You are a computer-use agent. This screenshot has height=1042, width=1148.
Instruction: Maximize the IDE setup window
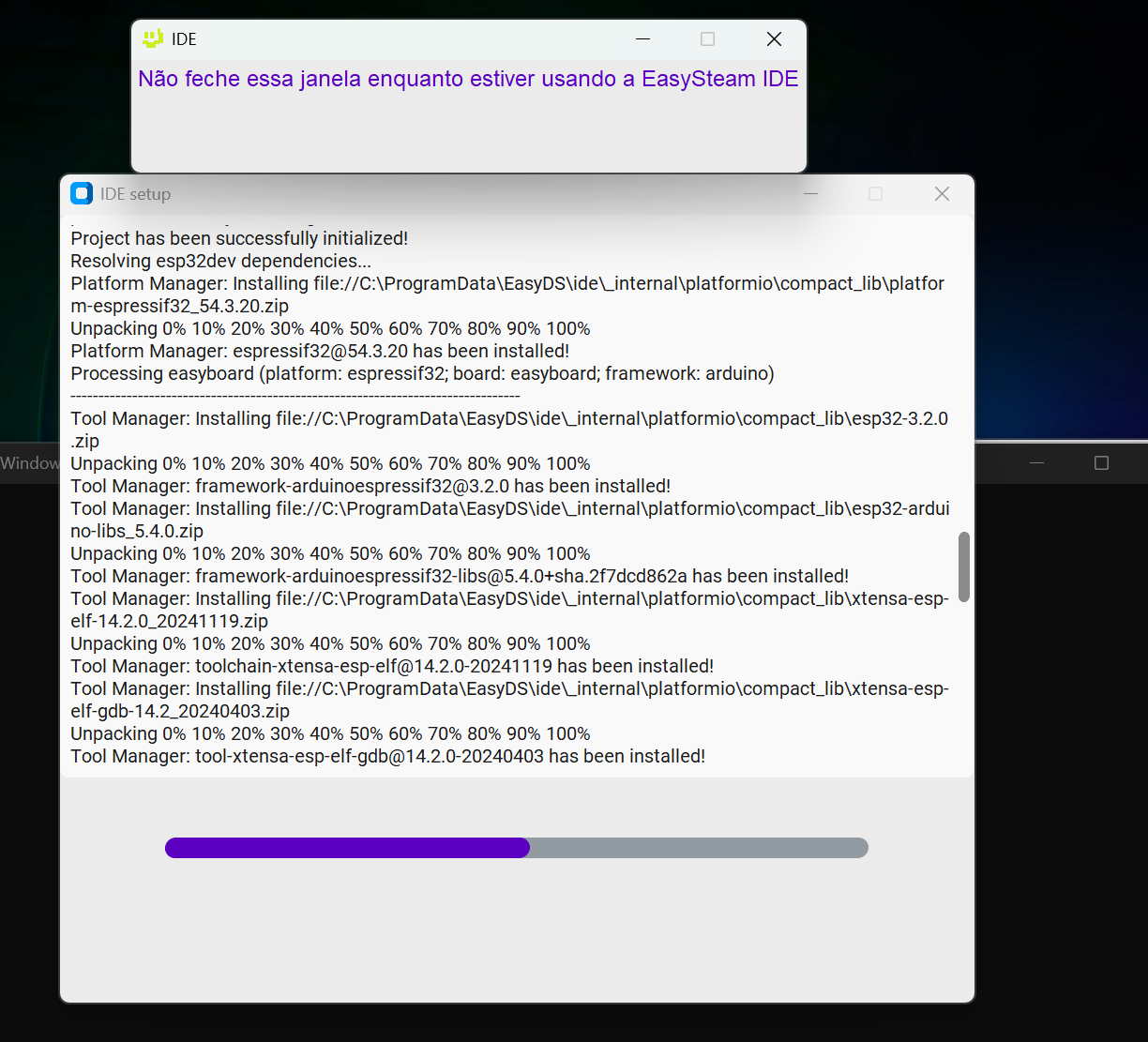[x=876, y=193]
